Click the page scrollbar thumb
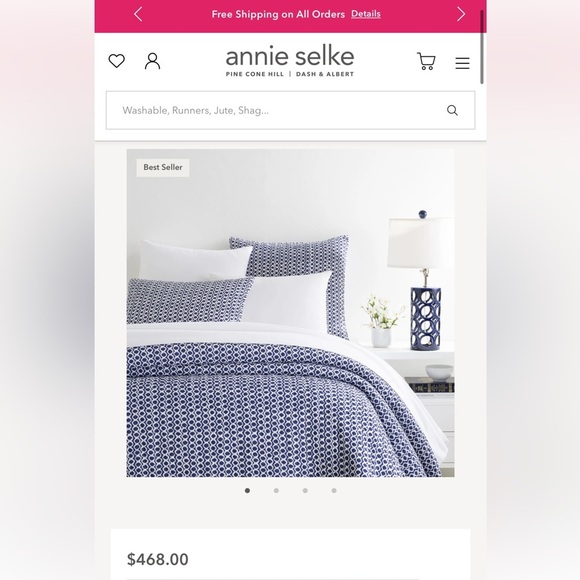Screen dimensions: 580x580 (x=482, y=47)
